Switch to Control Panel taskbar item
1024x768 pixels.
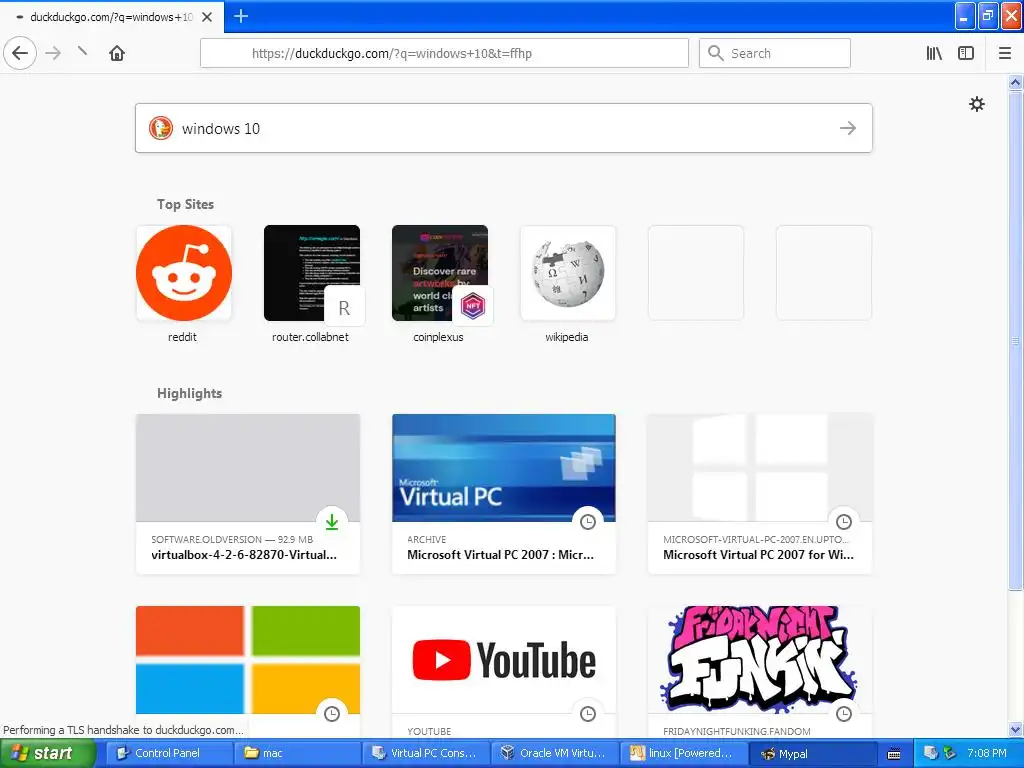point(167,753)
